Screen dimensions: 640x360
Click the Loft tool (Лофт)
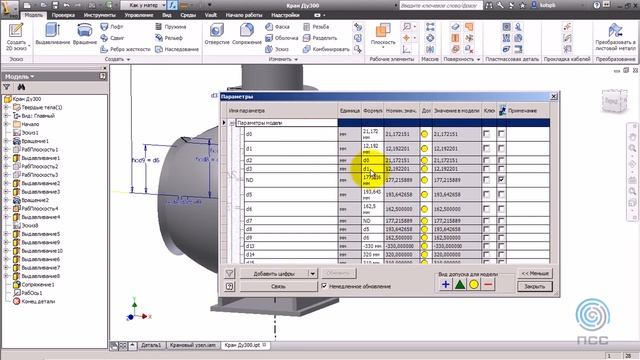click(112, 27)
